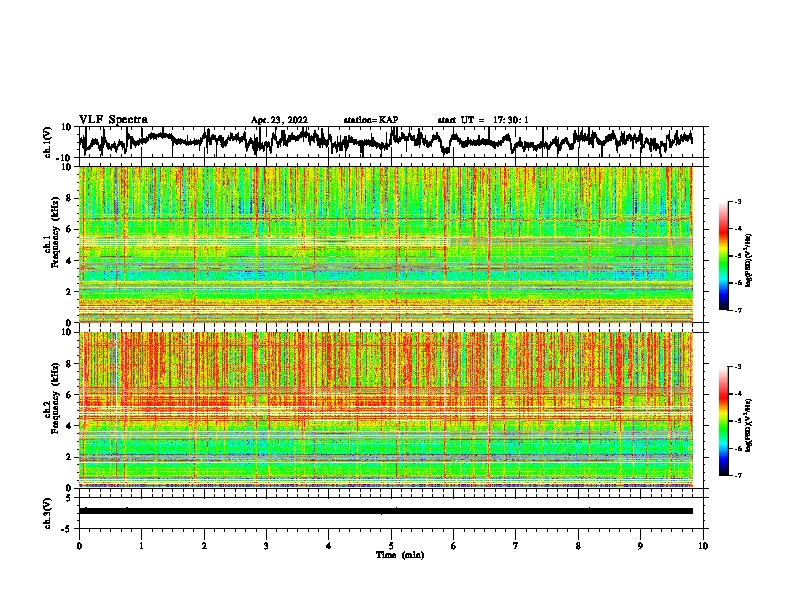Click time axis tick label "0"

click(79, 546)
